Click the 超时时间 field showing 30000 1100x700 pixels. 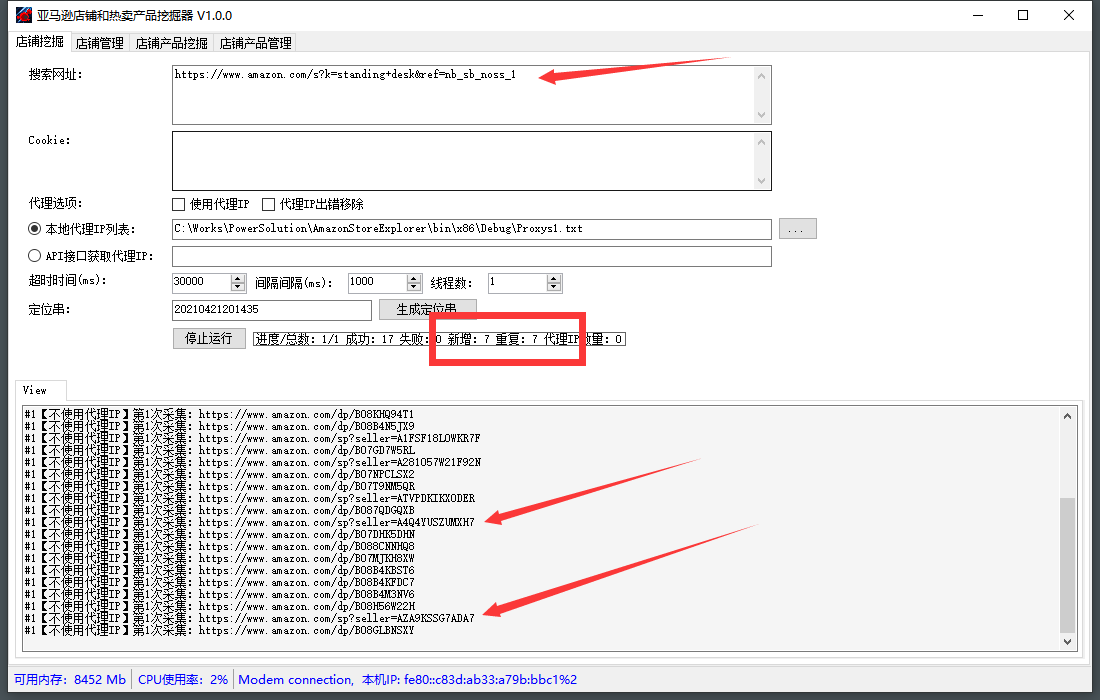[202, 283]
